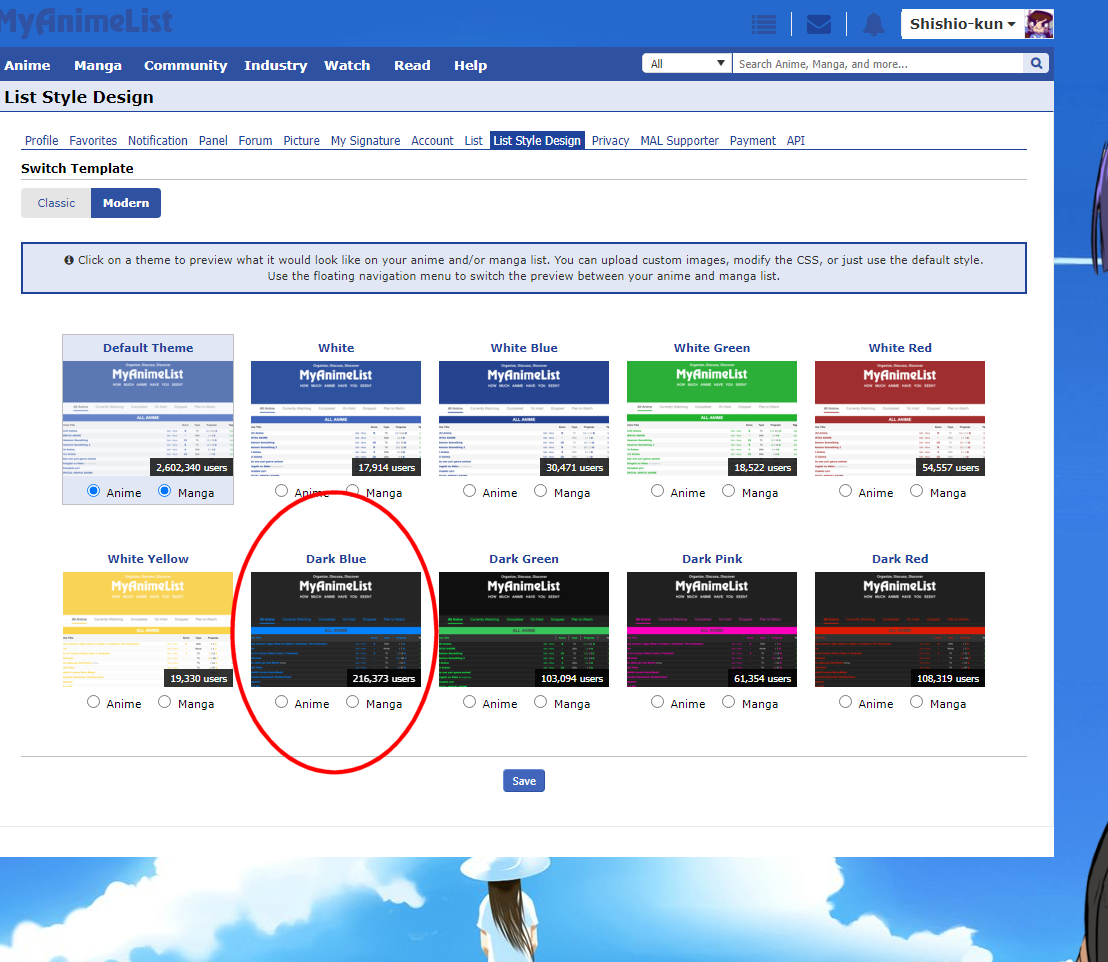This screenshot has height=962, width=1108.
Task: Click the search magnifier button
Action: pyautogui.click(x=1037, y=64)
